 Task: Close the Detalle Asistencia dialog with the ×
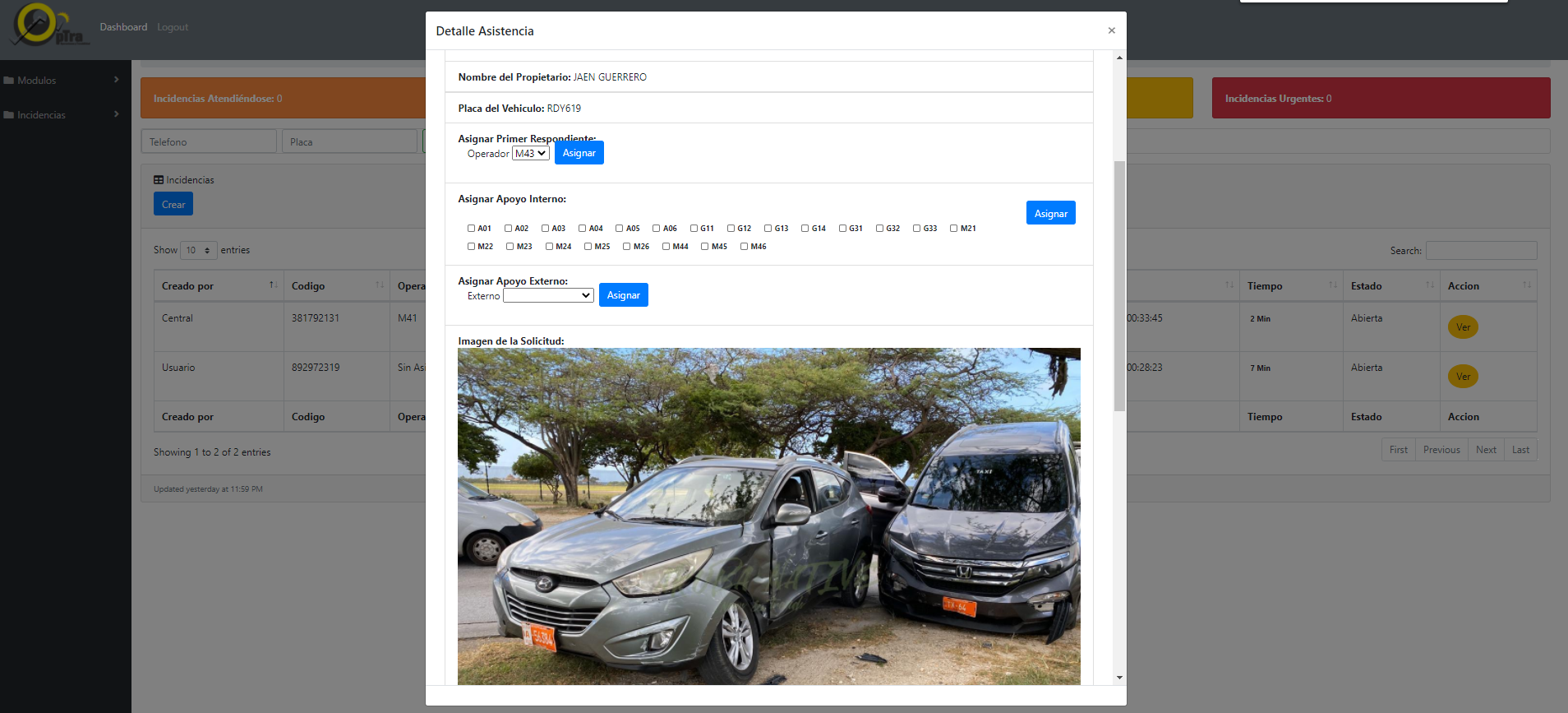pos(1111,30)
